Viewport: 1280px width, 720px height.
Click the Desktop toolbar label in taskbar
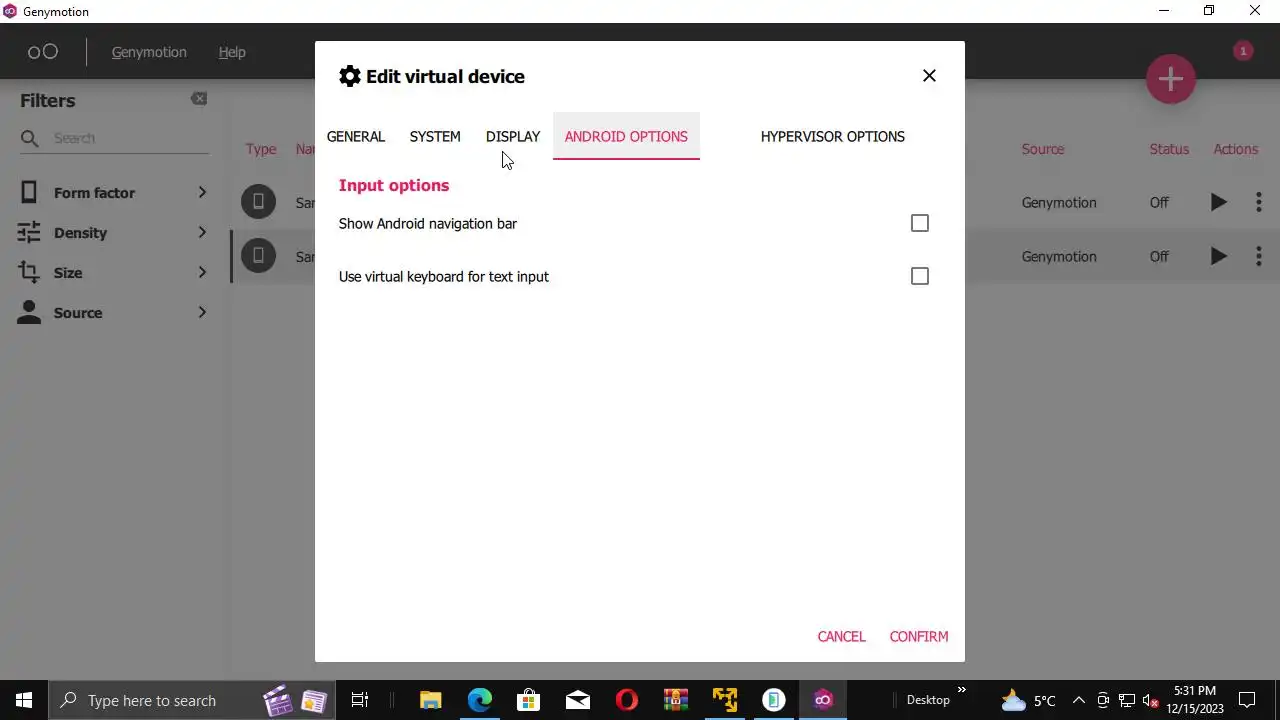(928, 700)
